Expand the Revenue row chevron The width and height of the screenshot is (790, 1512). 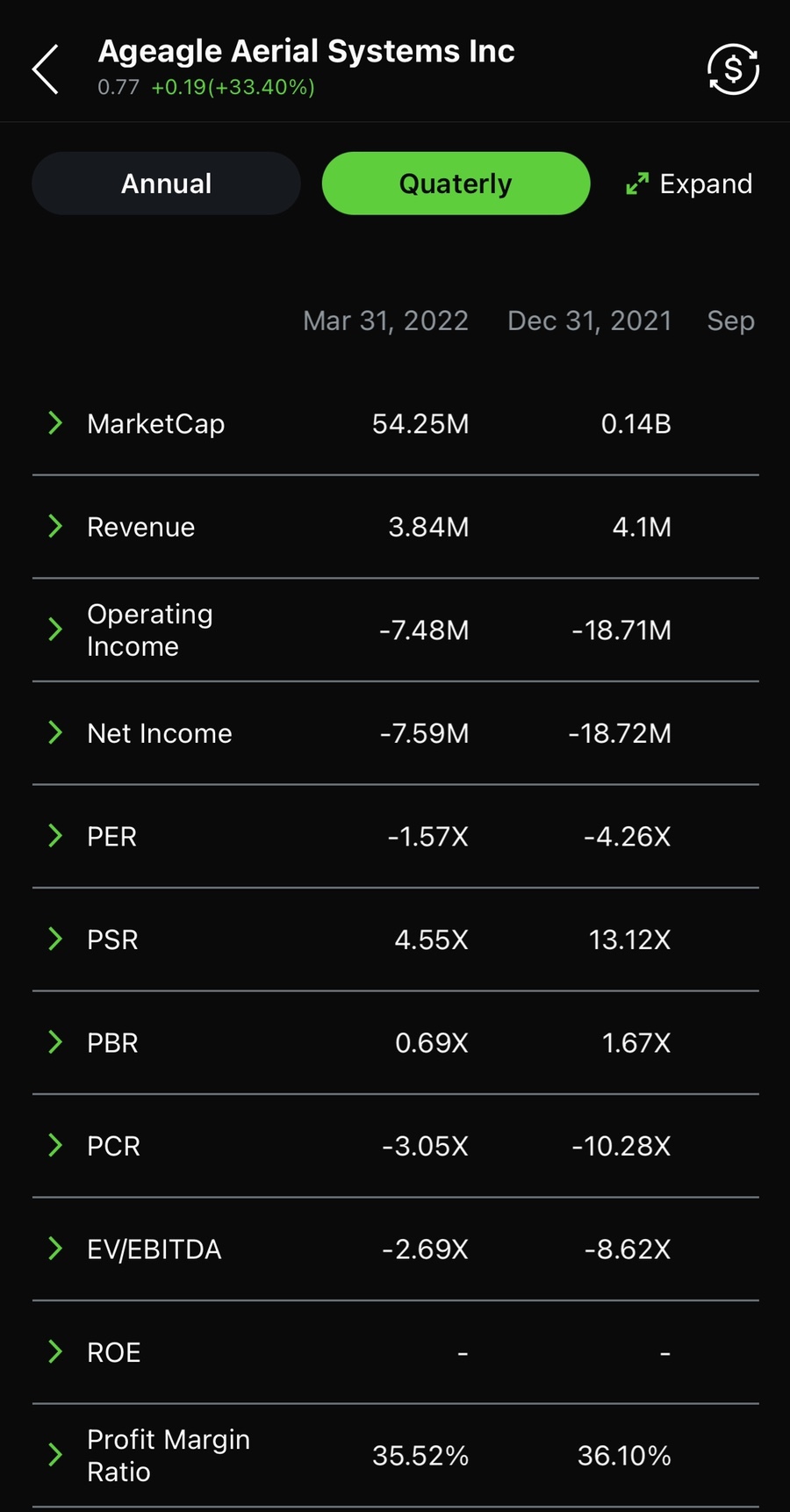[x=54, y=527]
